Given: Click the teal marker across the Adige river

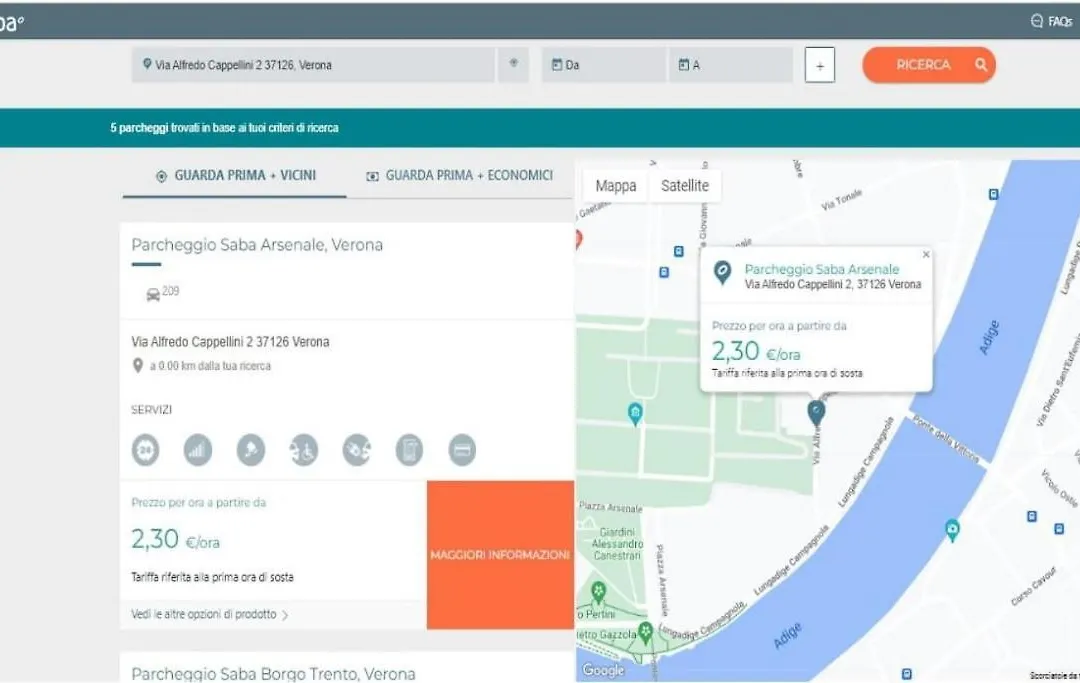Looking at the screenshot, I should coord(952,530).
